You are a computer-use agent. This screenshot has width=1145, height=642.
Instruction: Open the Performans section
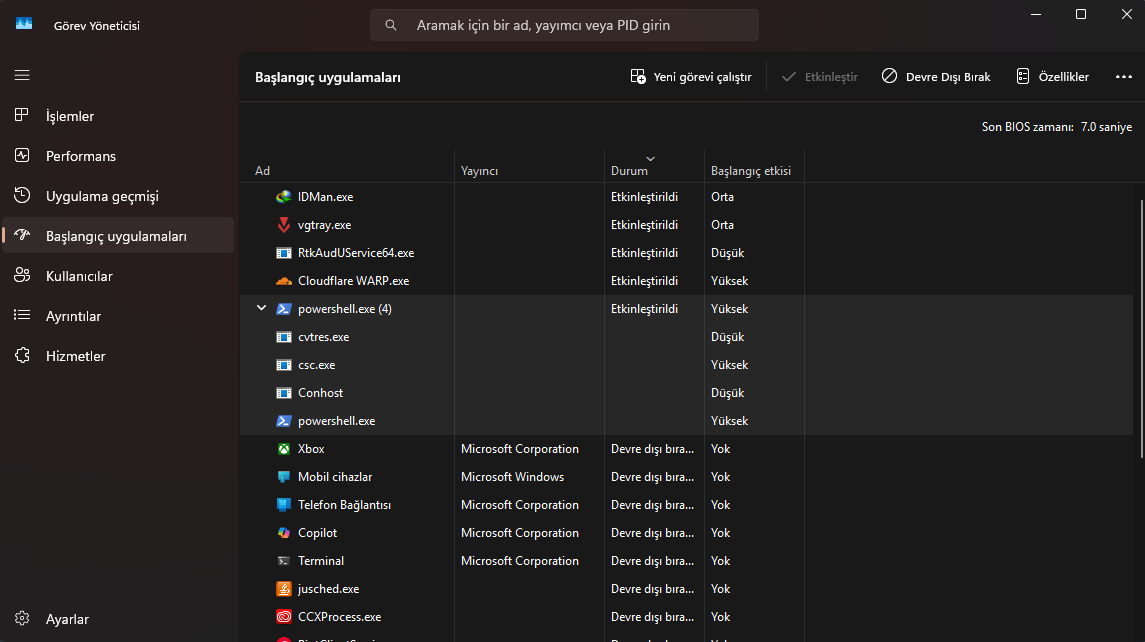[118, 156]
